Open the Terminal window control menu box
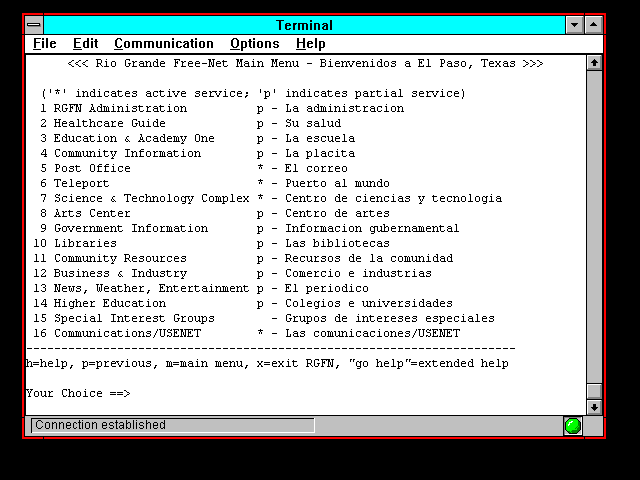This screenshot has width=640, height=480. coord(34,25)
